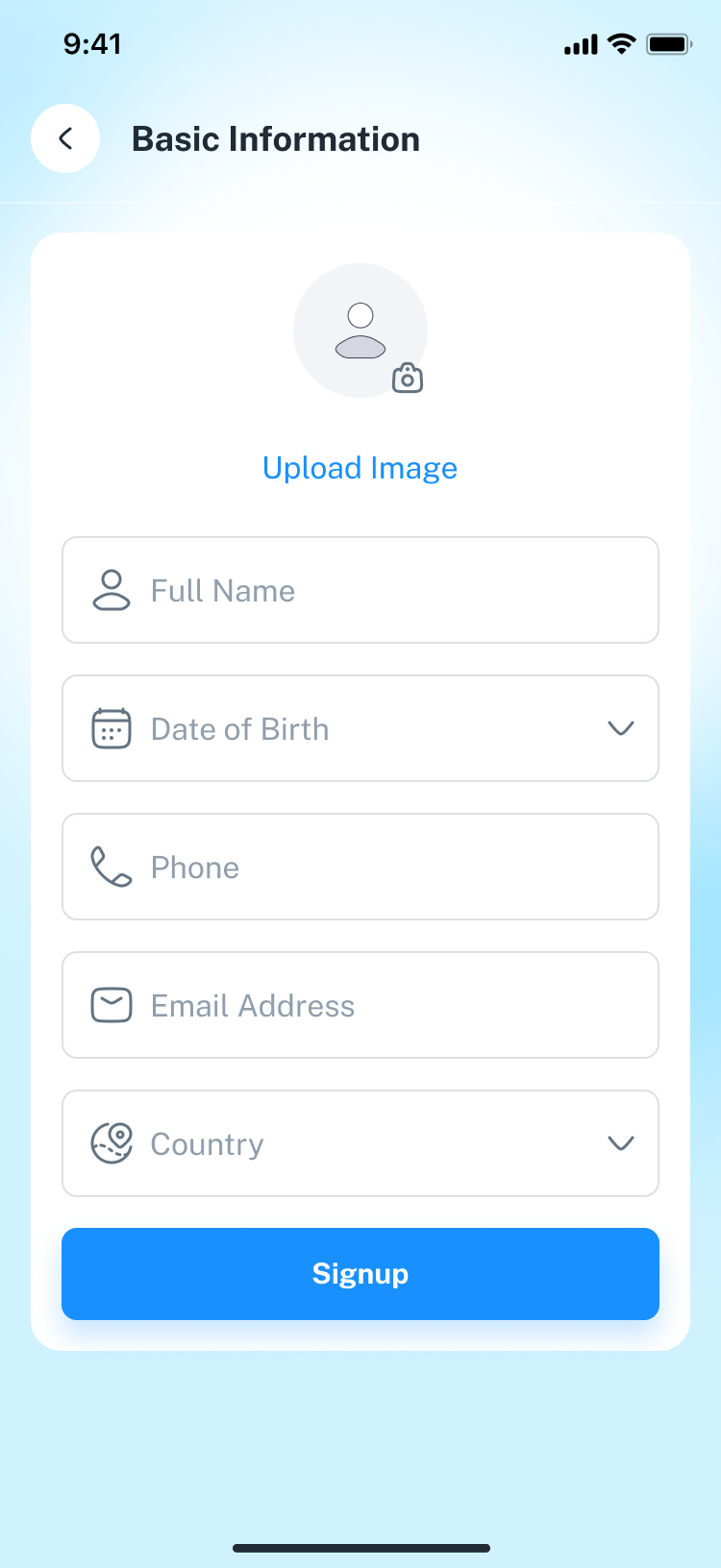Tap the back arrow button

pos(65,138)
